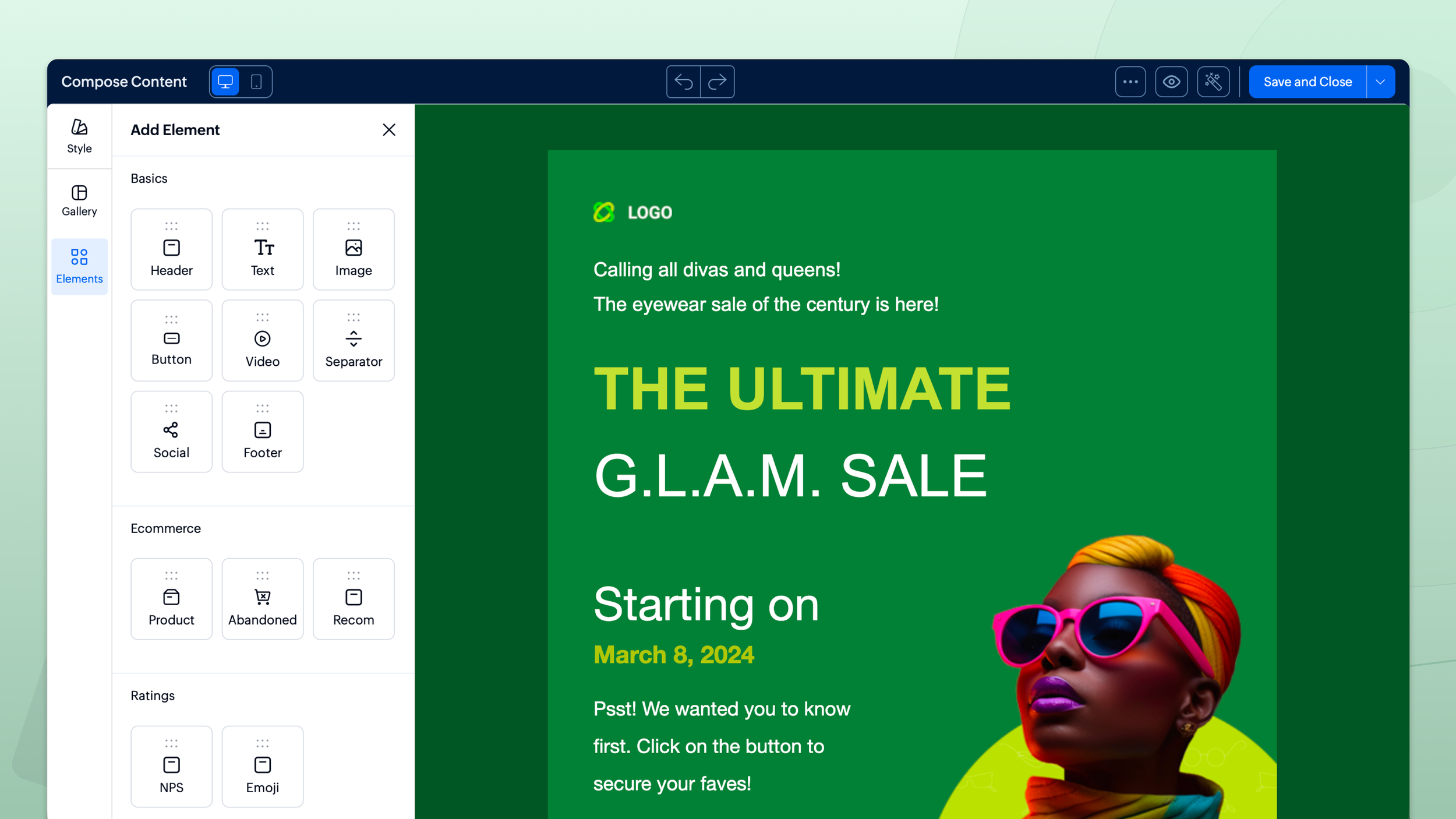Select the LOGO image in the email
Screen dimensions: 1456x819
click(x=632, y=213)
